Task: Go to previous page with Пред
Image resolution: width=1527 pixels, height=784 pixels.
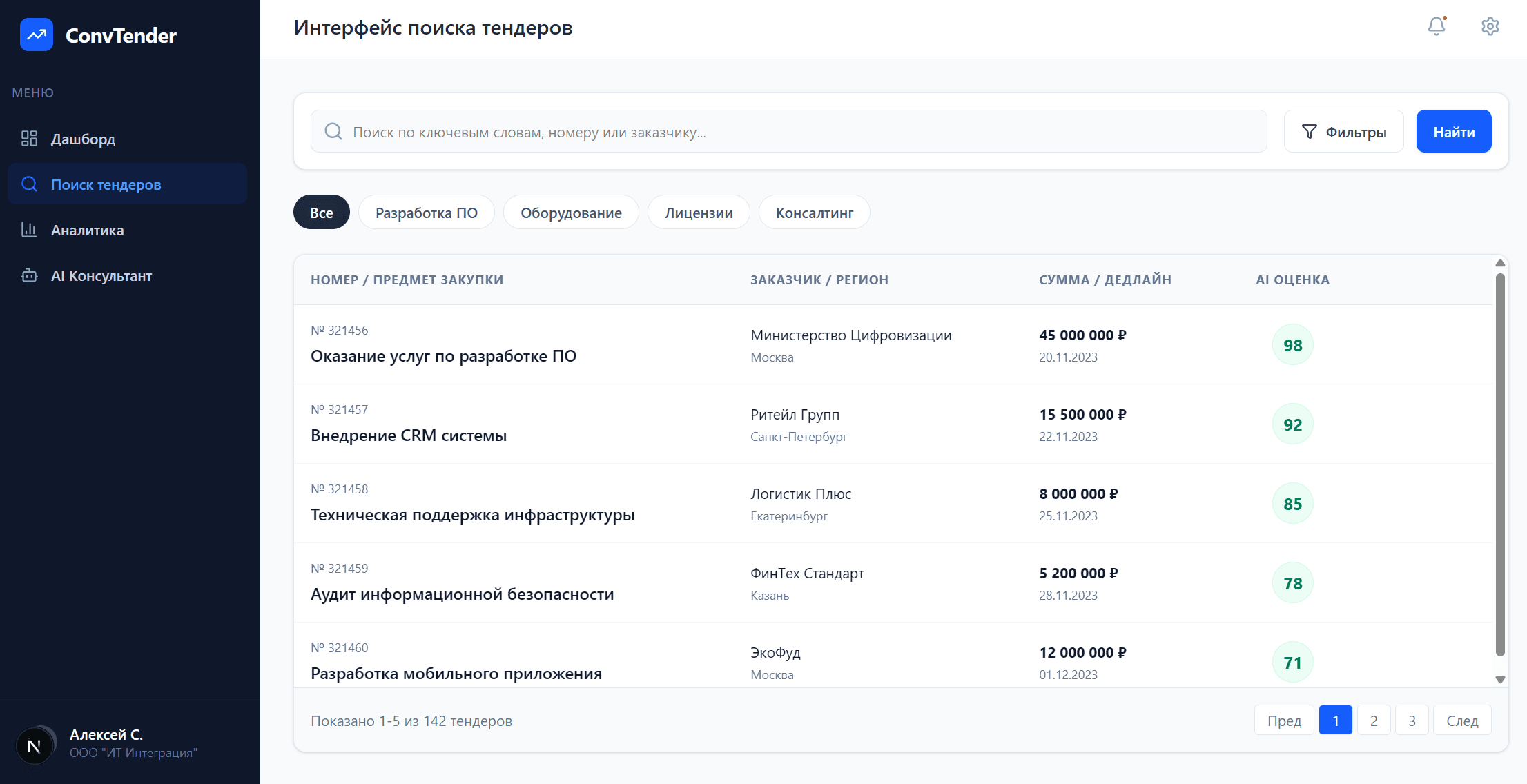Action: click(1284, 721)
